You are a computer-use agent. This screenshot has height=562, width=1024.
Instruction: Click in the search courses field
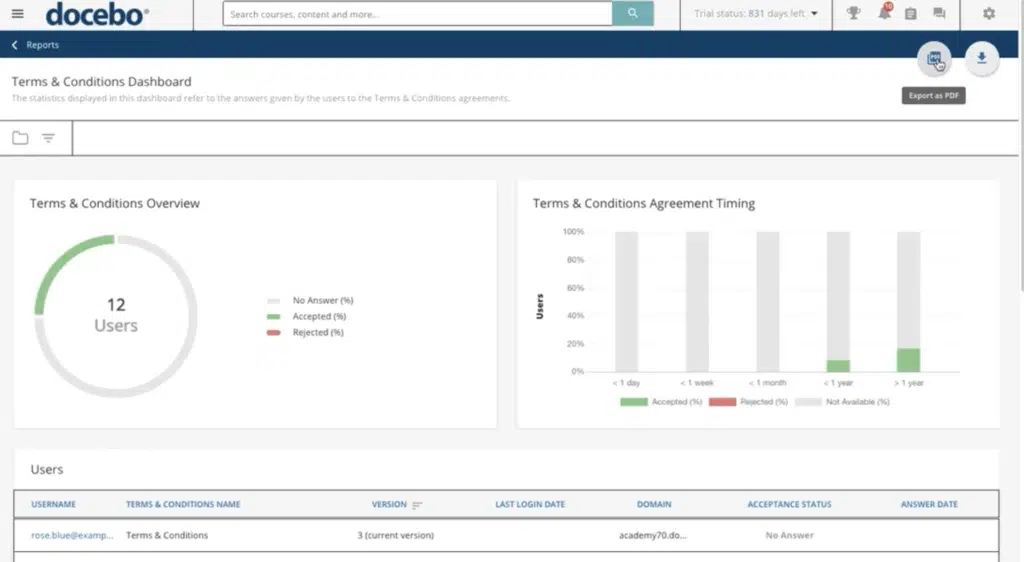pyautogui.click(x=417, y=14)
